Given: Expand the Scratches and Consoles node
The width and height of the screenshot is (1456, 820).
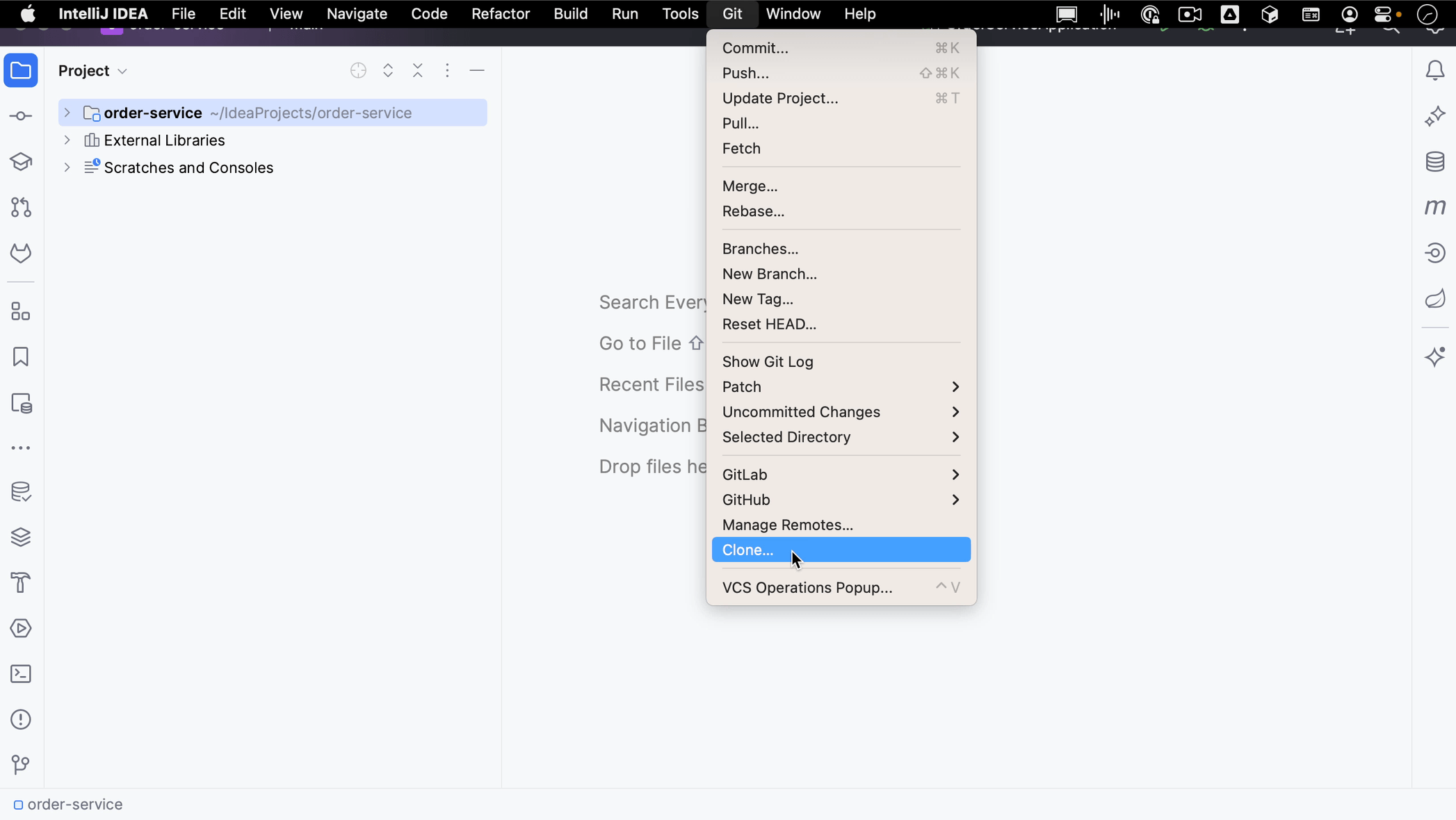Looking at the screenshot, I should pos(65,167).
